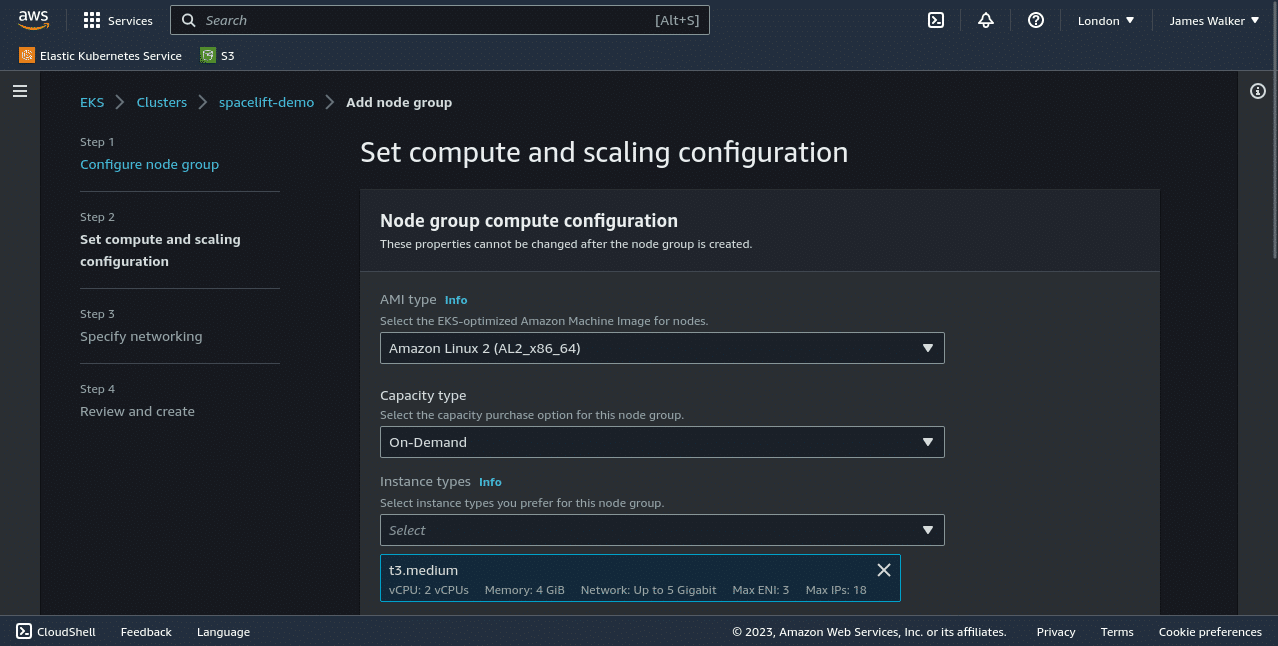Screen dimensions: 1278x646
Task: Click the 'Network: Up to 5 Gigabit' text
Action: pos(648,590)
